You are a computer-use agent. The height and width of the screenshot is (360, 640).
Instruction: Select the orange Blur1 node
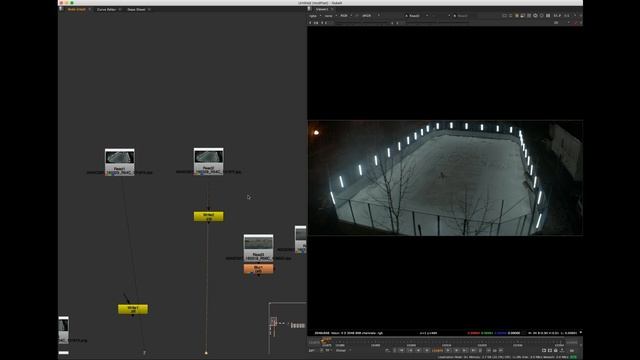[x=258, y=269]
